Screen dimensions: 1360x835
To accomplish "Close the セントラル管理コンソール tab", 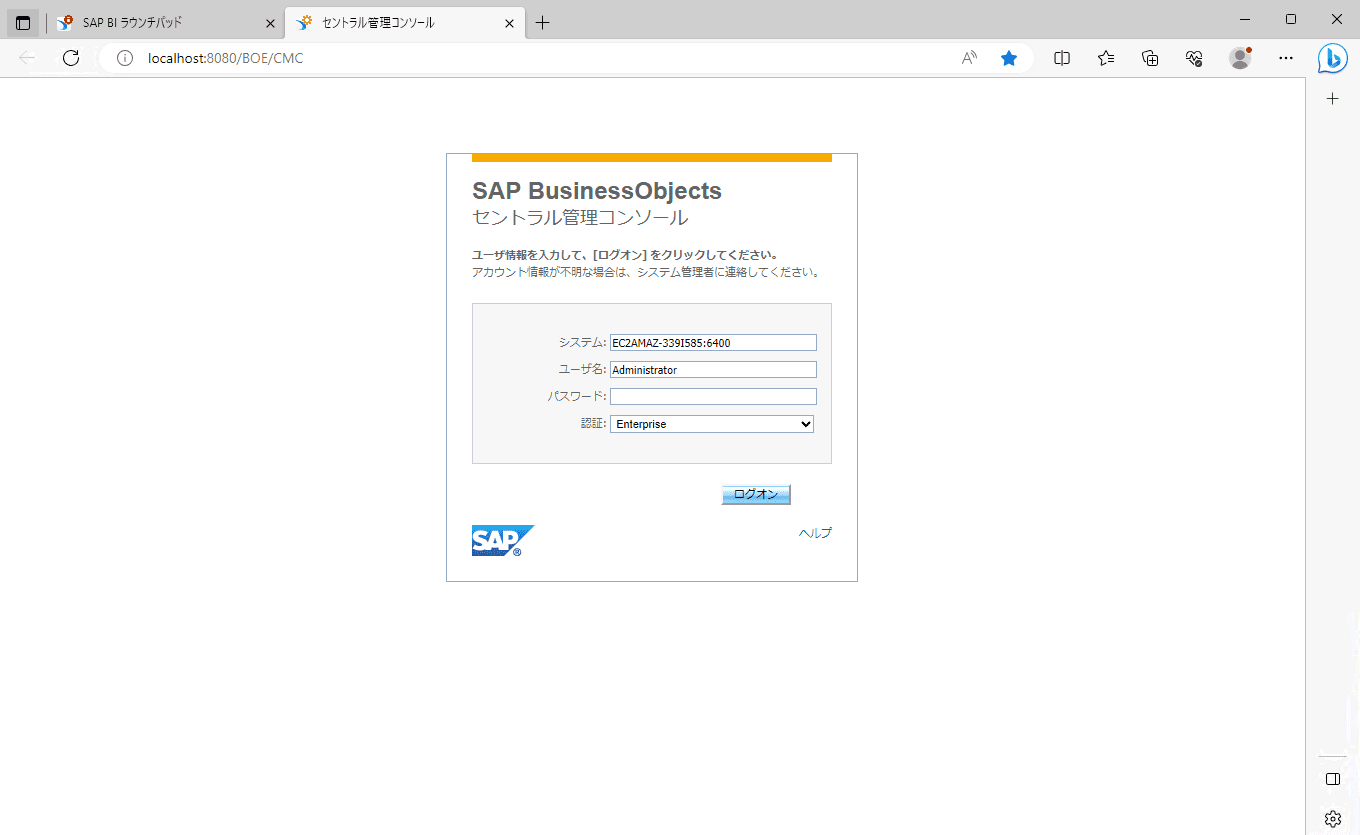I will 510,23.
